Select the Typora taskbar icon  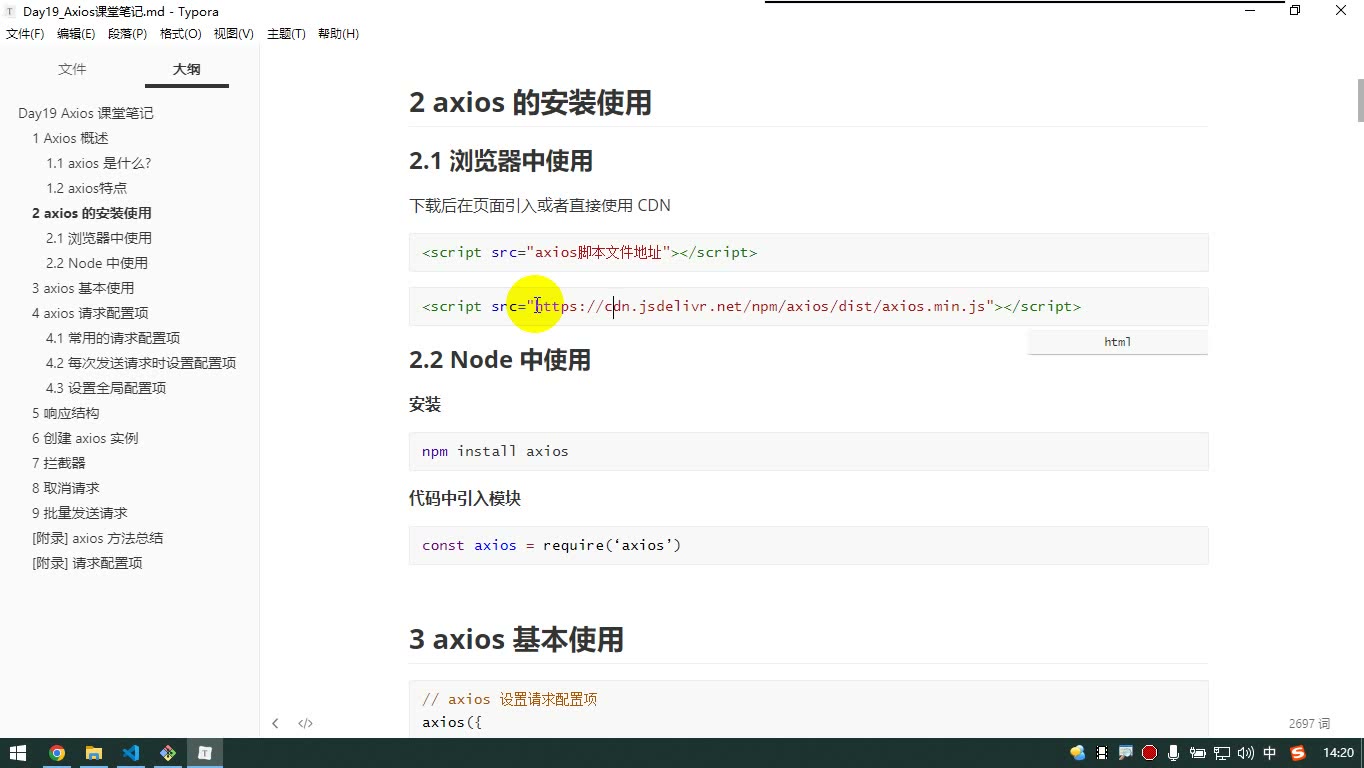(x=204, y=753)
